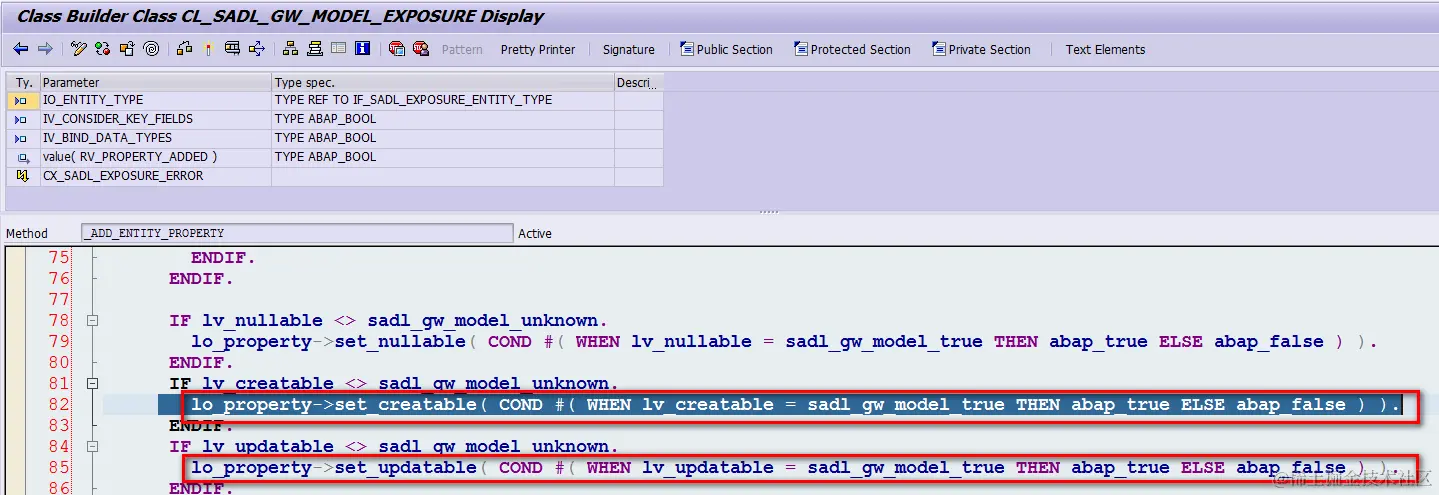Viewport: 1439px width, 495px height.
Task: Click the spiral Enhance icon
Action: [x=151, y=49]
